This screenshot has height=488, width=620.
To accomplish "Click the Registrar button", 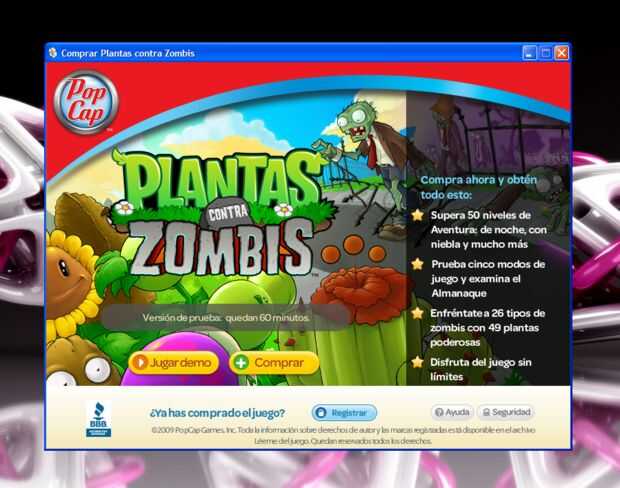I will [344, 412].
